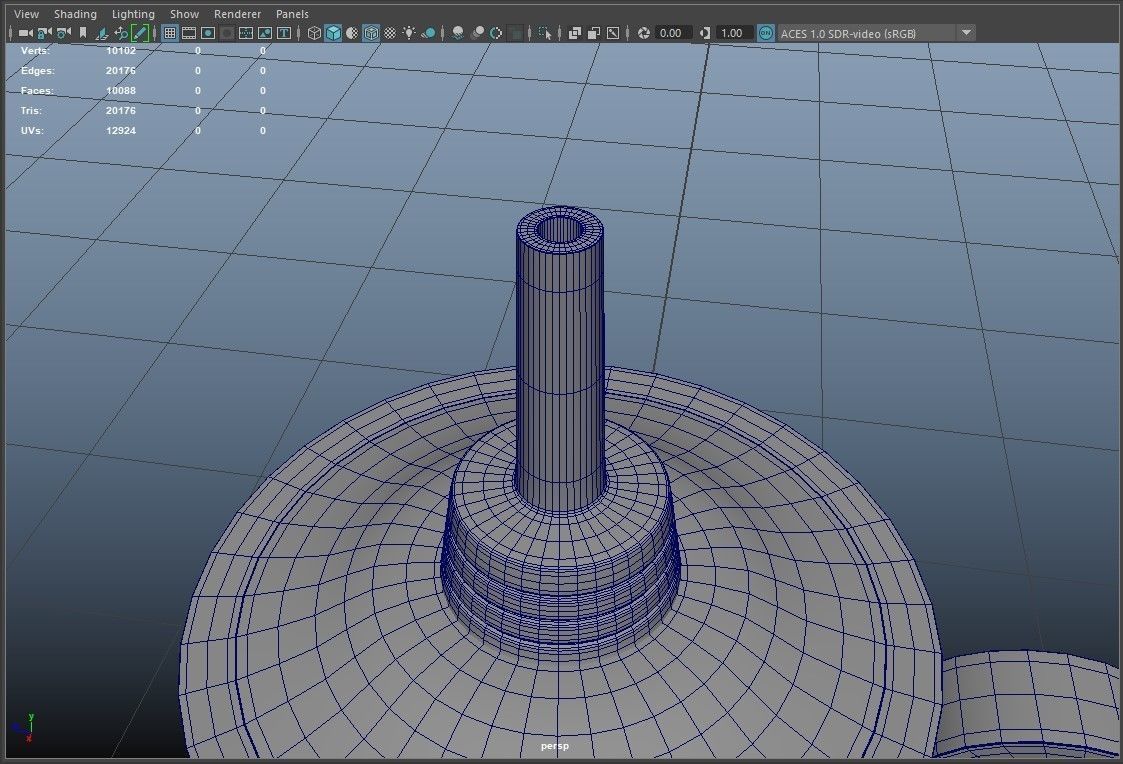Screen dimensions: 1123x764
Task: Toggle 2D Pan/Zoom icon
Action: click(120, 33)
